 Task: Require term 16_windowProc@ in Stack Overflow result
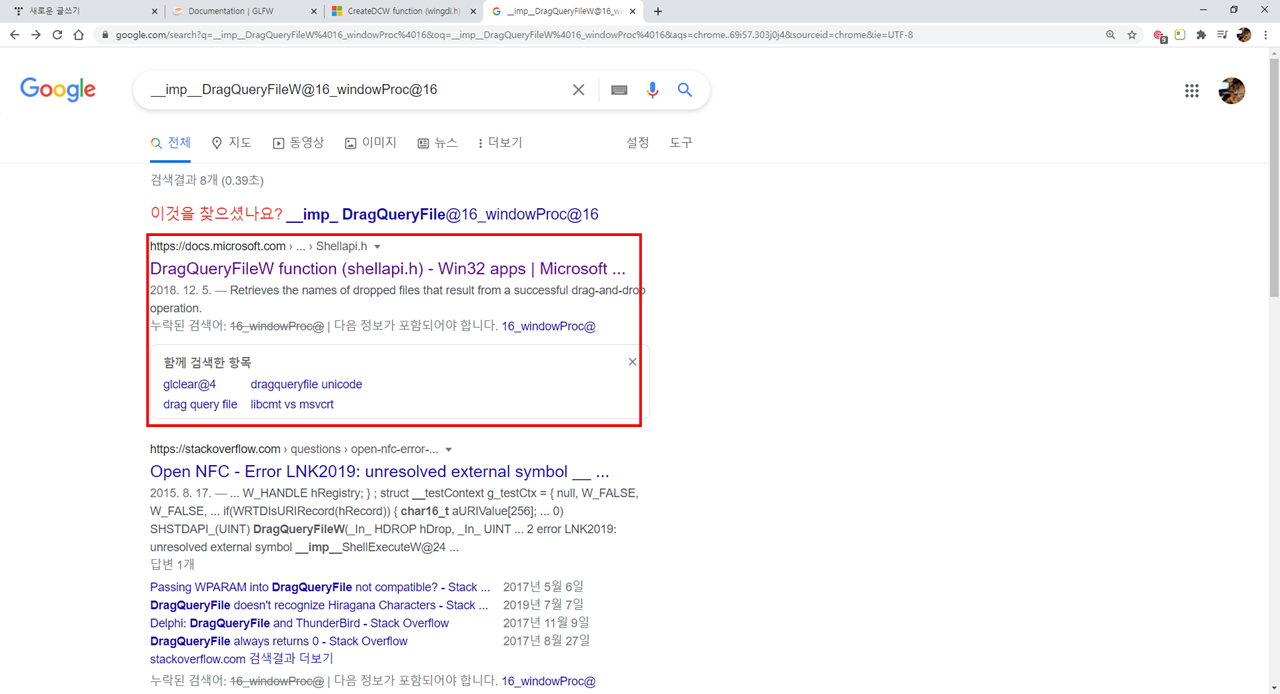tap(548, 681)
